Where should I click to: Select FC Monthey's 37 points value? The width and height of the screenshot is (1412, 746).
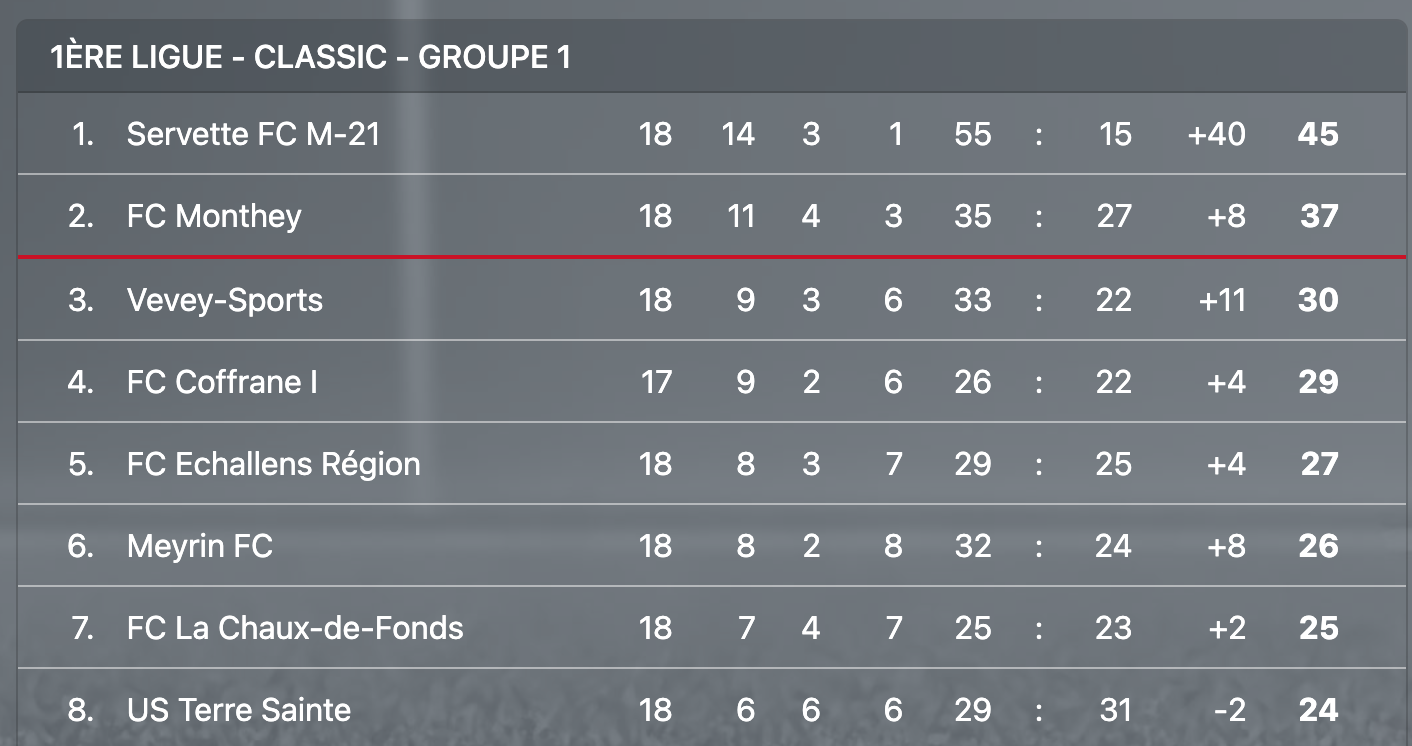tap(1318, 216)
